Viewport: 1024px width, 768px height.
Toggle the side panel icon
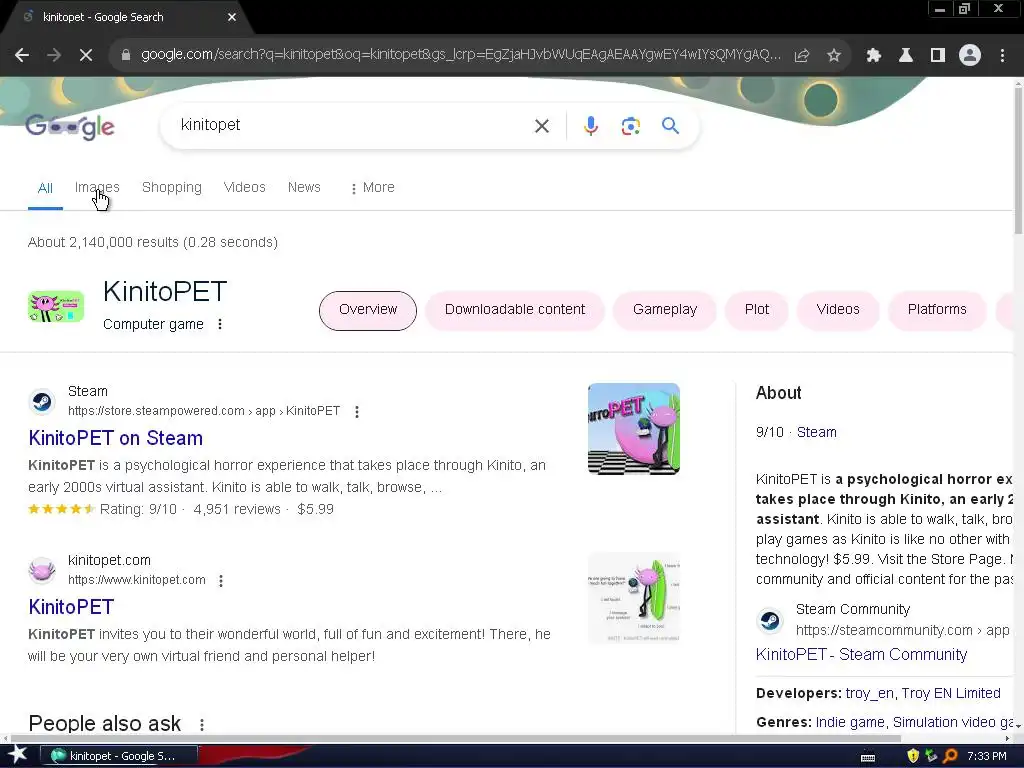938,56
